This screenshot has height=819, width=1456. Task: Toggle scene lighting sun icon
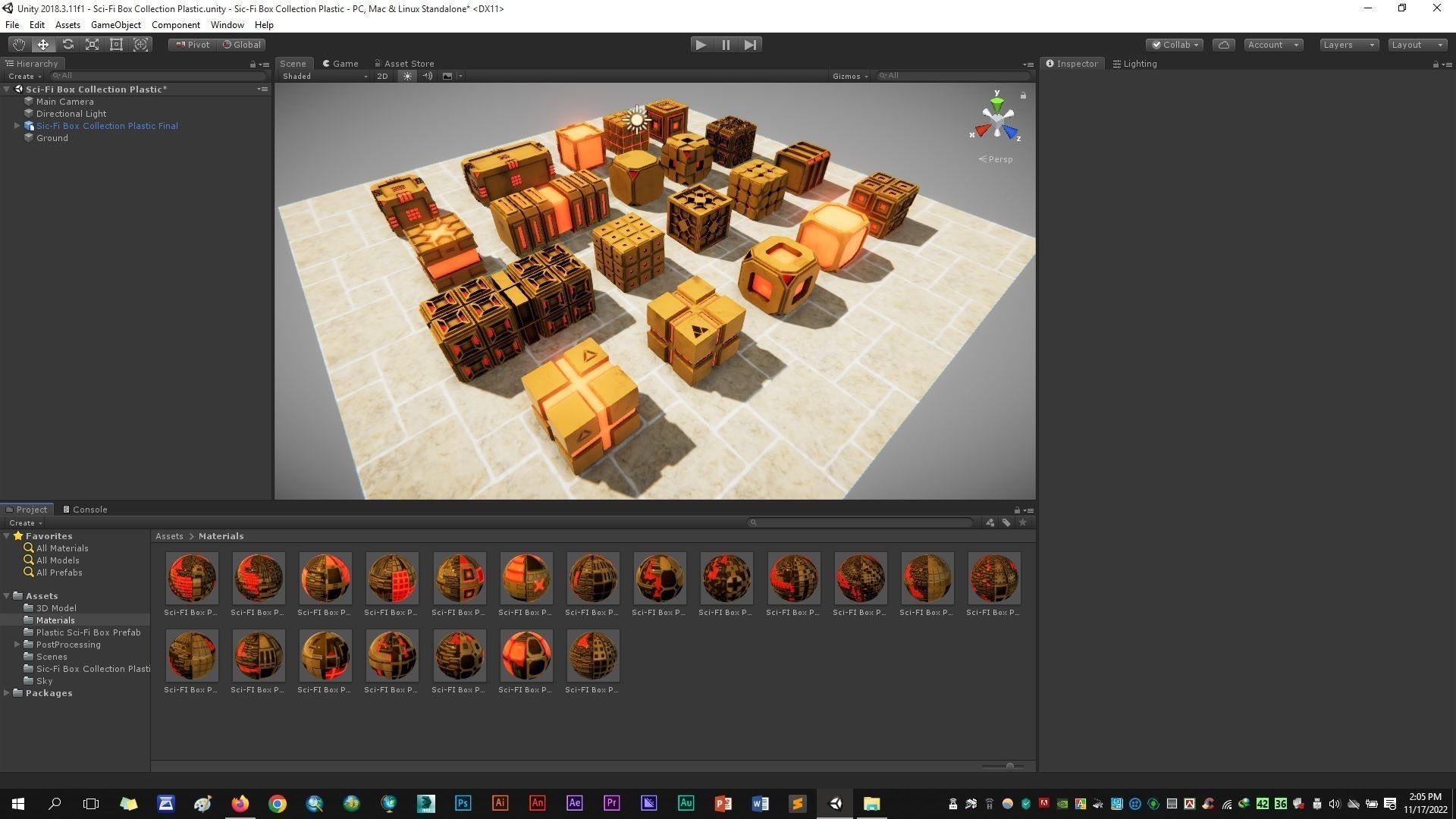click(x=407, y=76)
